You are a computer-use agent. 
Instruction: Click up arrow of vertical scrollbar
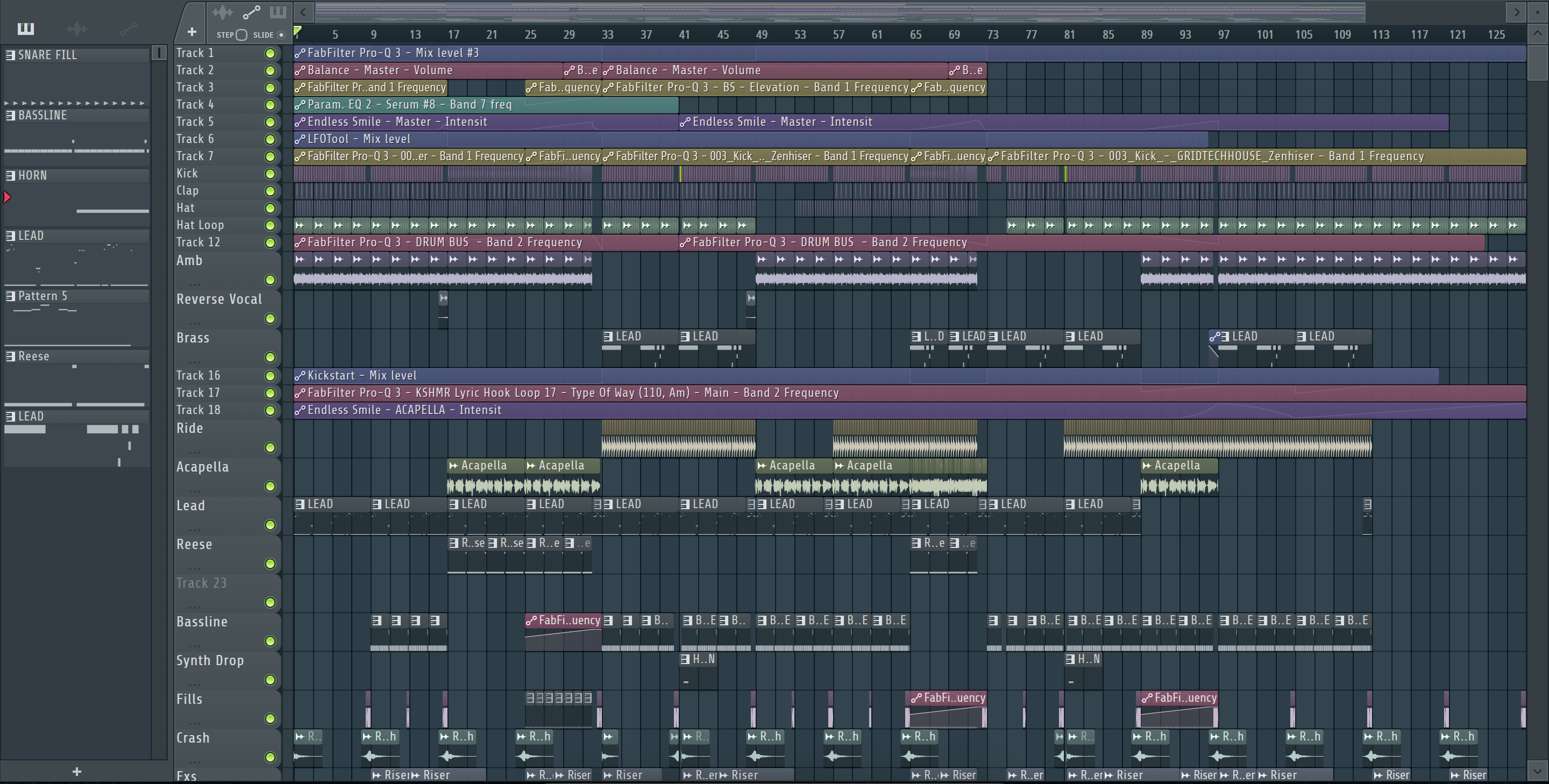click(1538, 33)
